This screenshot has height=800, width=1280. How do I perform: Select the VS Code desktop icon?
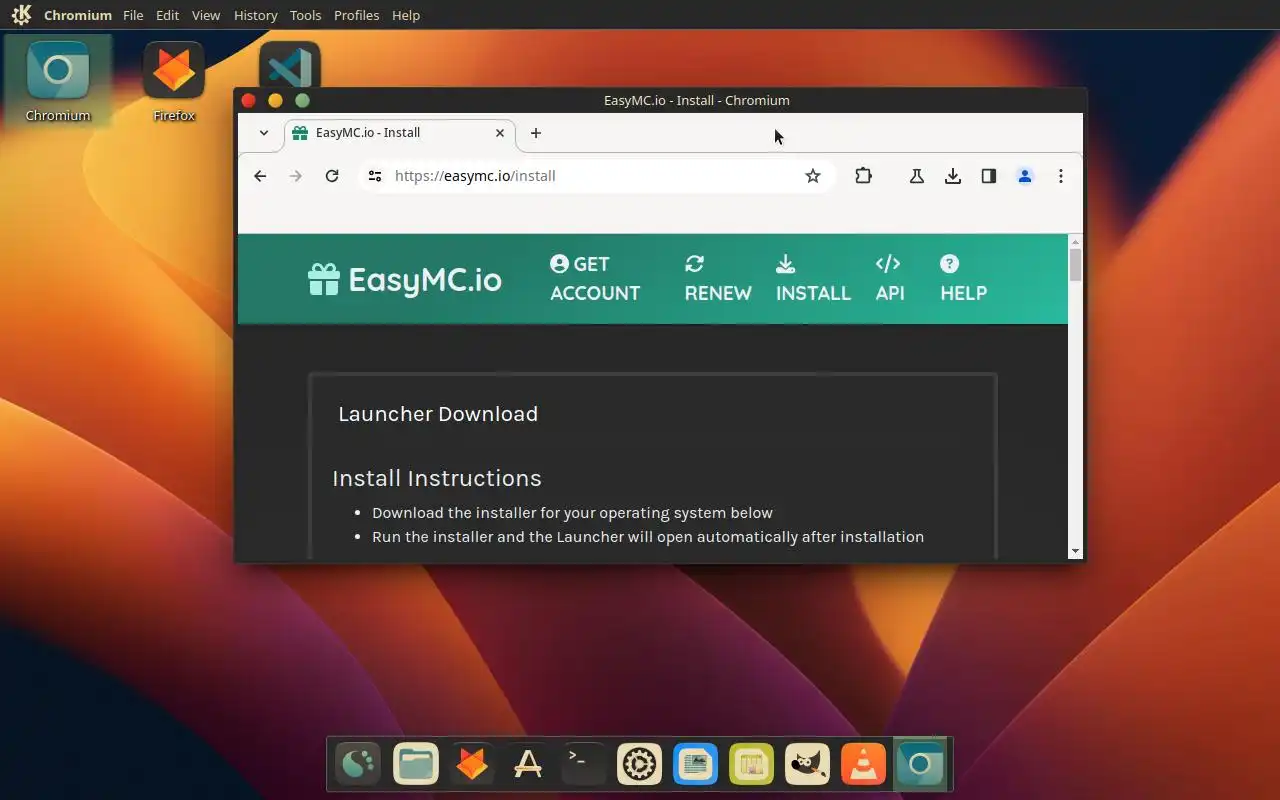tap(290, 66)
